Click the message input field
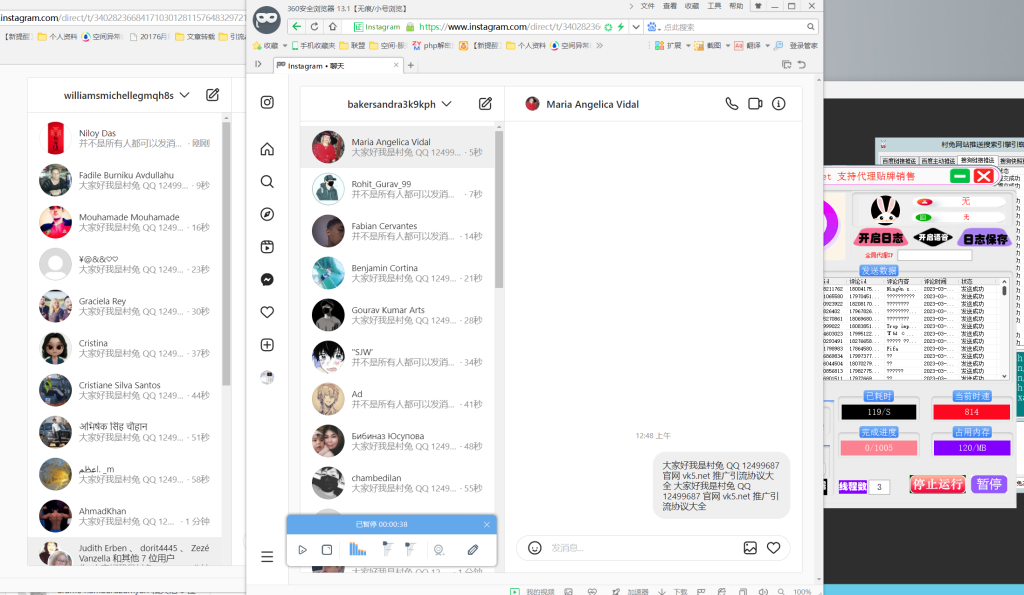Viewport: 1024px width, 595px height. pyautogui.click(x=640, y=548)
